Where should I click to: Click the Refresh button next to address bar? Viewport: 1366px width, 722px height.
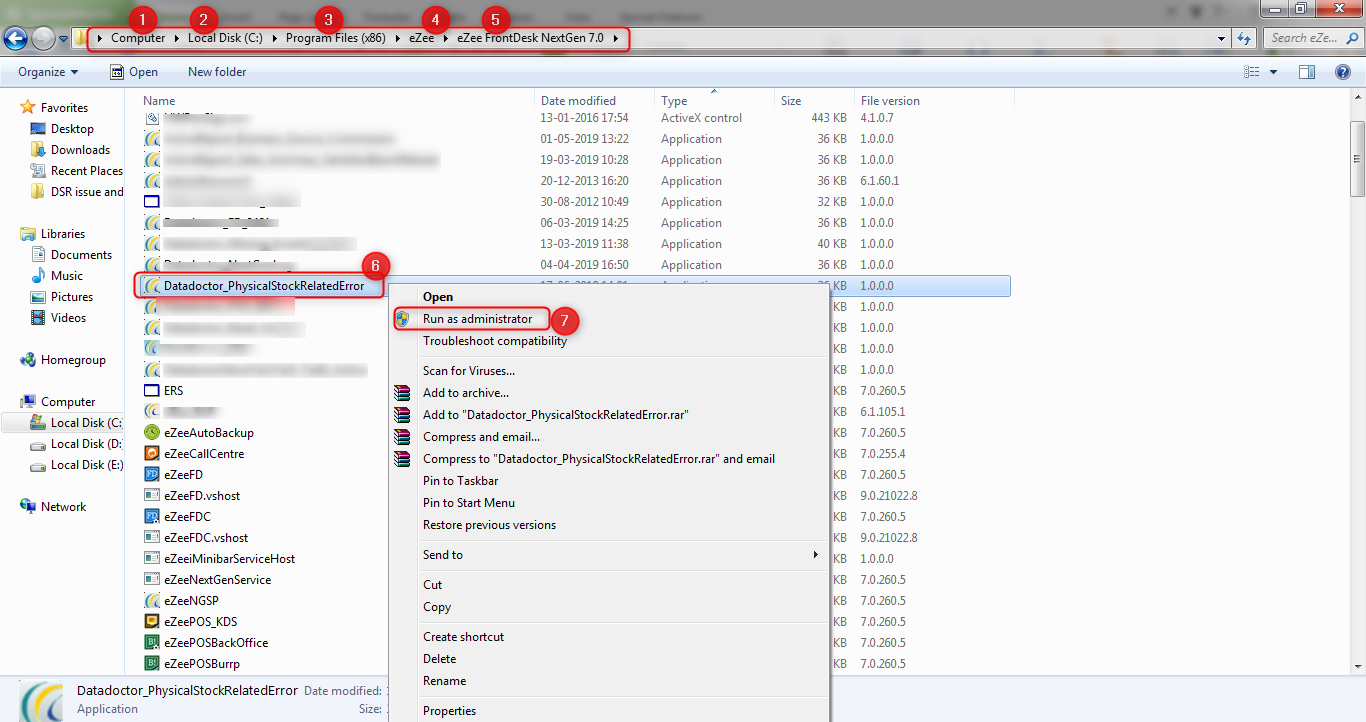pyautogui.click(x=1244, y=38)
